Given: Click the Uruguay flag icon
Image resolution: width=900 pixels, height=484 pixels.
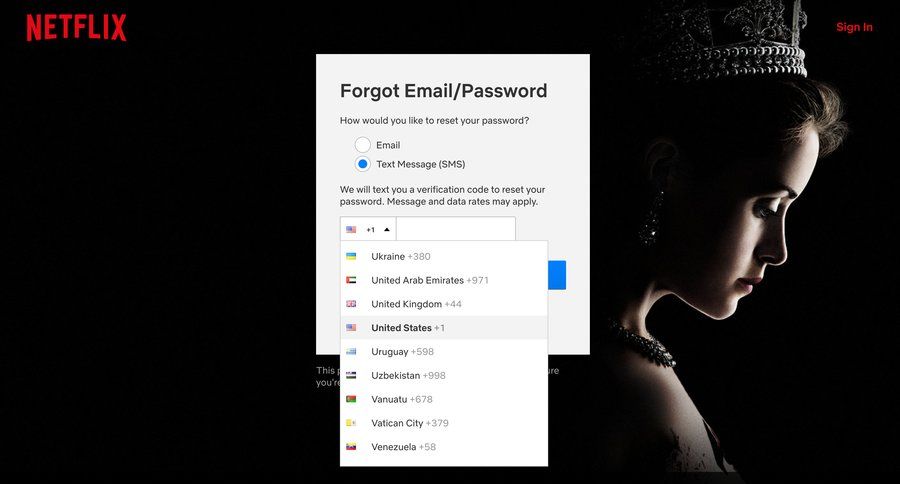Looking at the screenshot, I should click(351, 351).
